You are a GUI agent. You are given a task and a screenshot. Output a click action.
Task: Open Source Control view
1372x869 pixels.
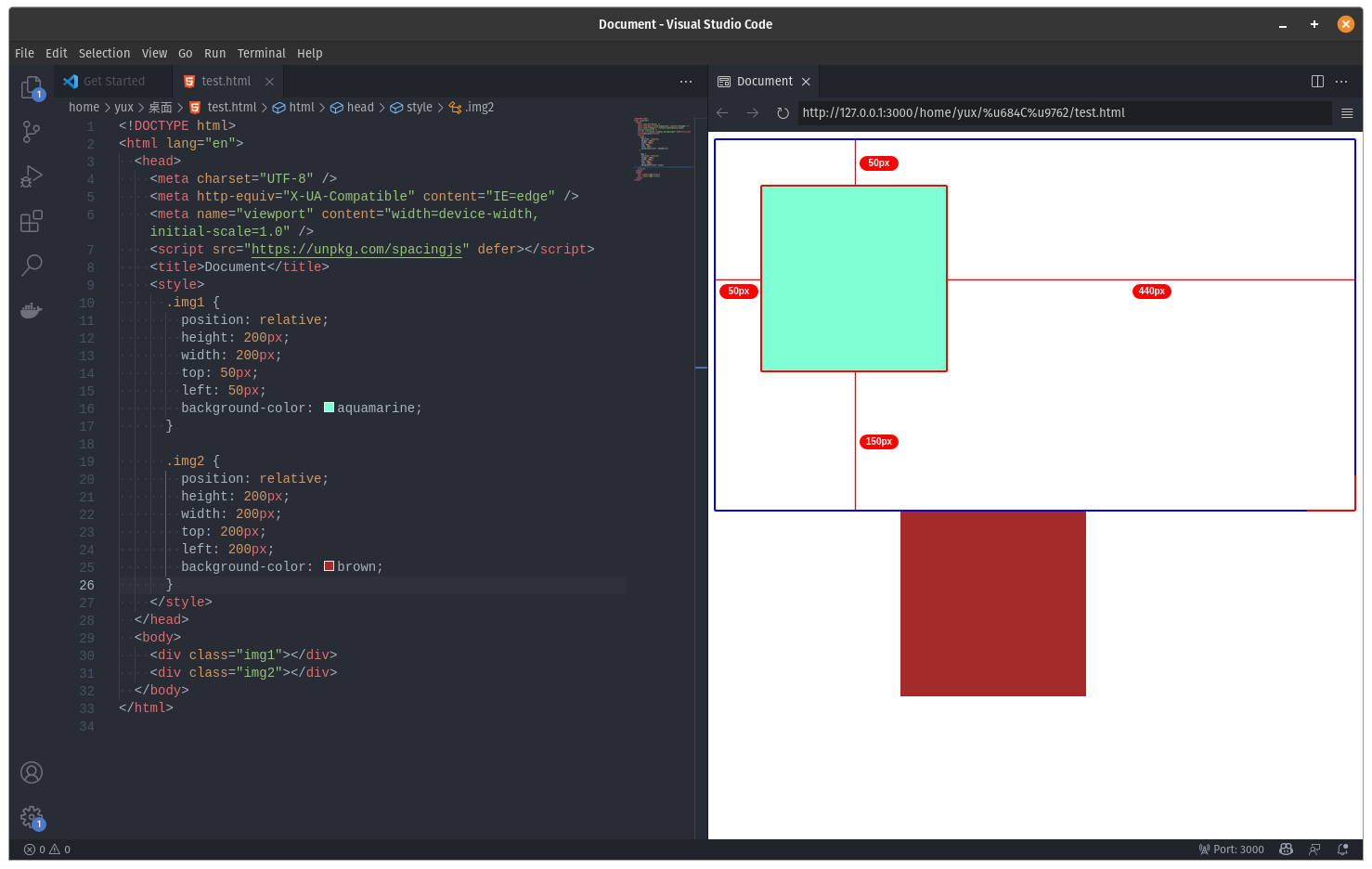click(x=32, y=132)
